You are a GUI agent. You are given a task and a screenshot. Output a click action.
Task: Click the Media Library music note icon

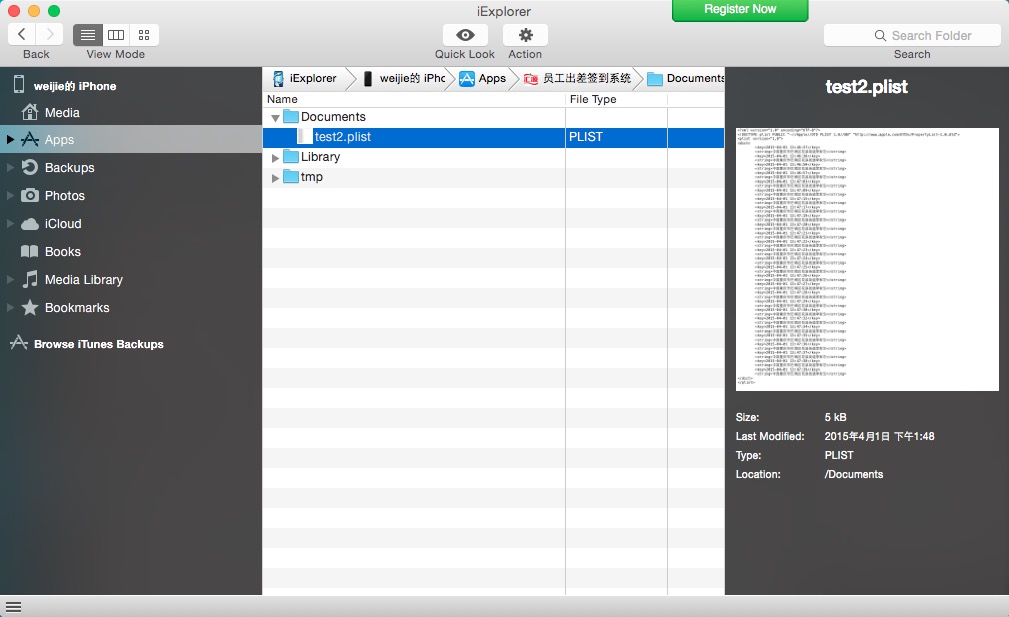(x=30, y=279)
